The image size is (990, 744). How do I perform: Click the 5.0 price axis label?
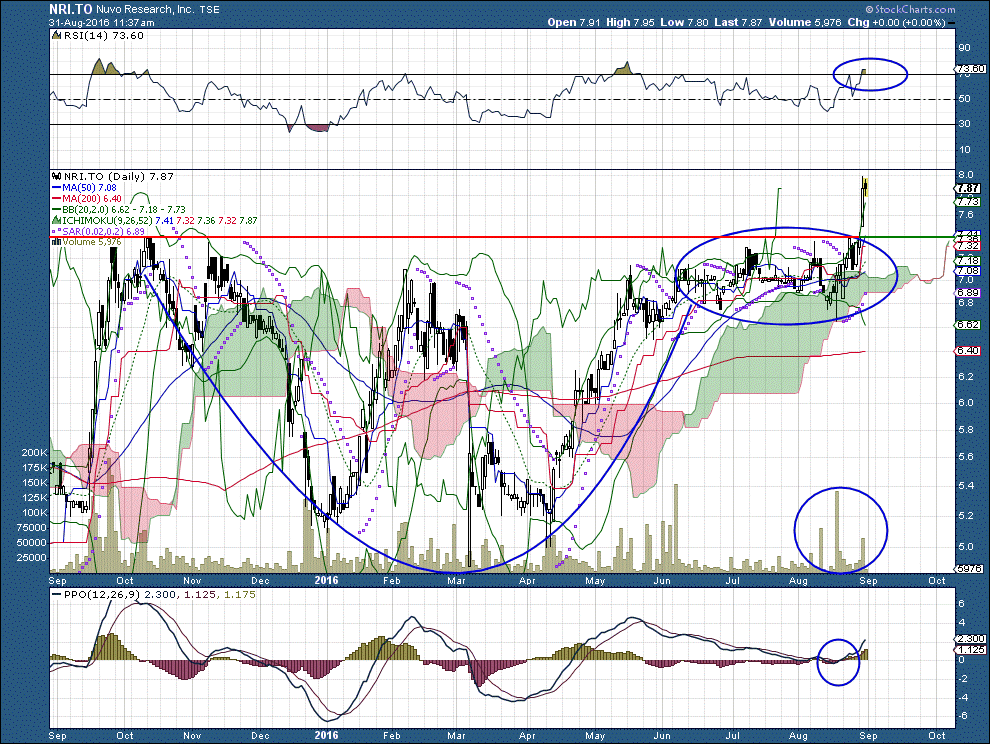click(965, 546)
